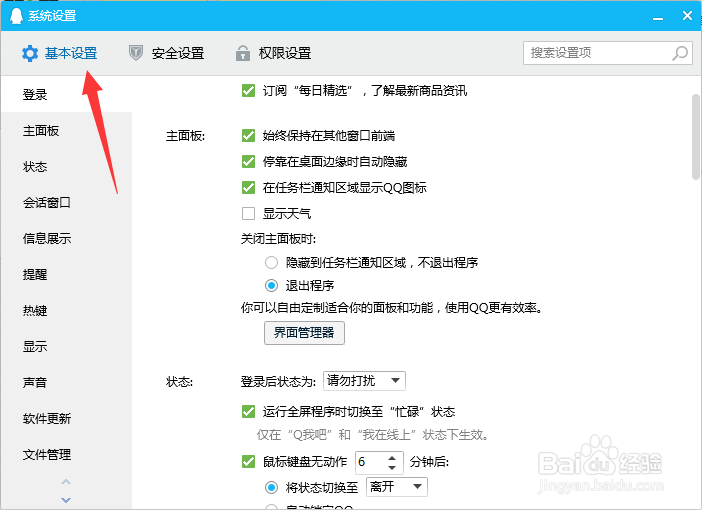The height and width of the screenshot is (510, 702).
Task: Enable the 显示天气 checkbox
Action: click(x=248, y=213)
